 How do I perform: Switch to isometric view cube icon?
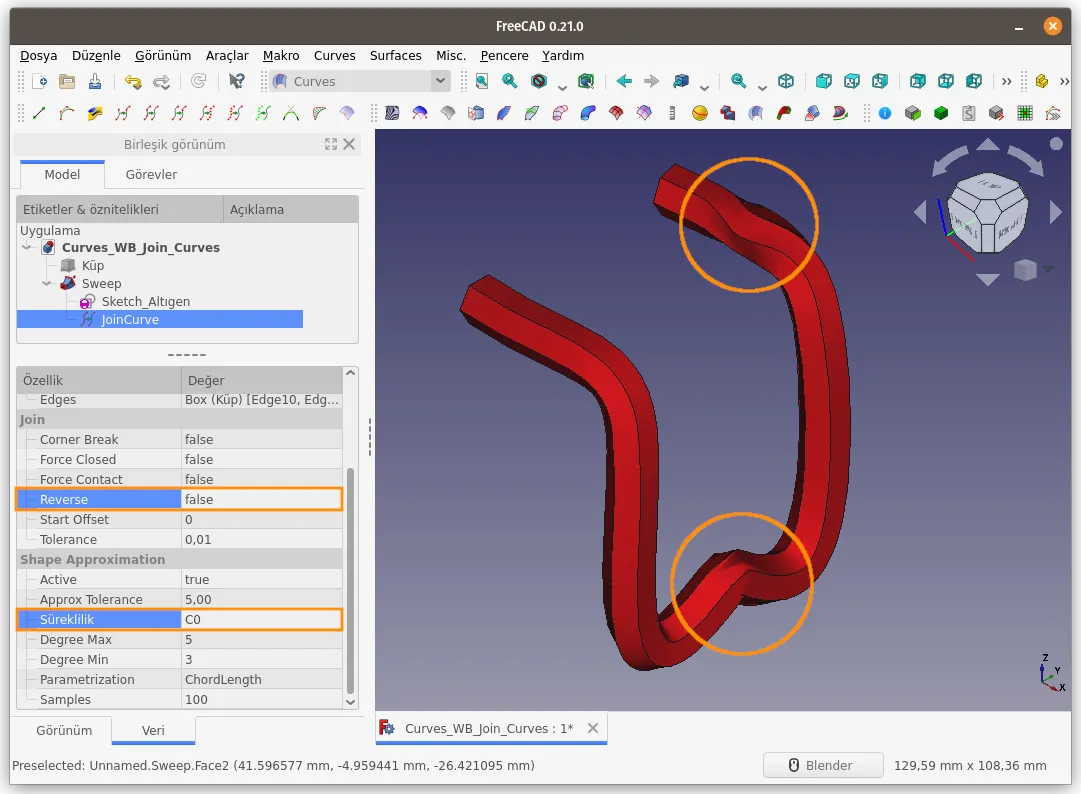point(786,81)
